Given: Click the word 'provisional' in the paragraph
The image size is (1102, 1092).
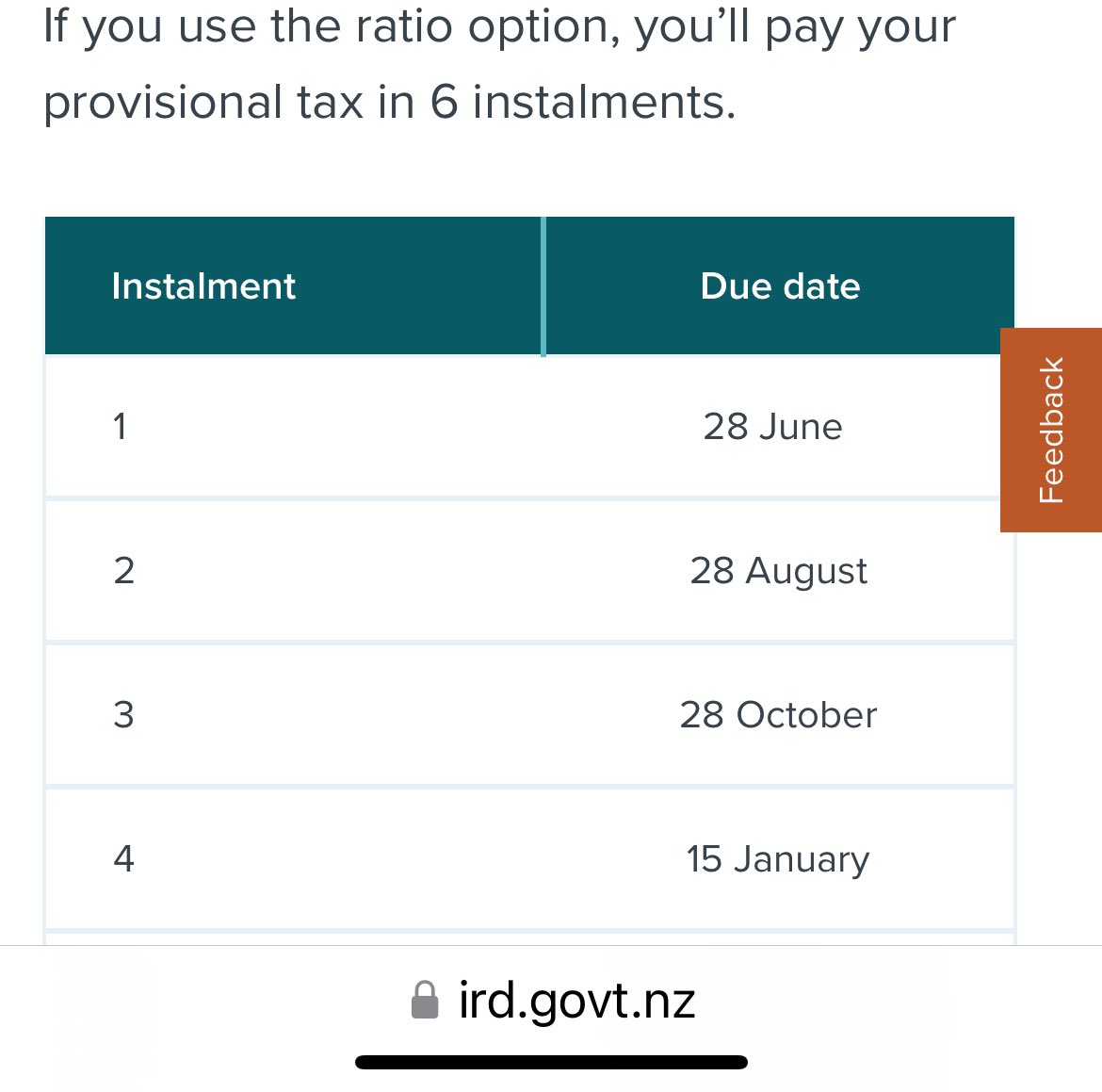Looking at the screenshot, I should pos(163,102).
